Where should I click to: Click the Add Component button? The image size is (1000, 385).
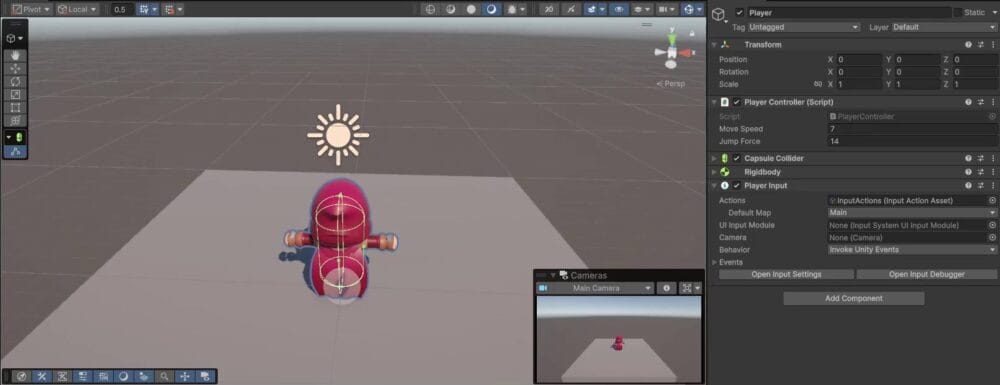pos(853,298)
